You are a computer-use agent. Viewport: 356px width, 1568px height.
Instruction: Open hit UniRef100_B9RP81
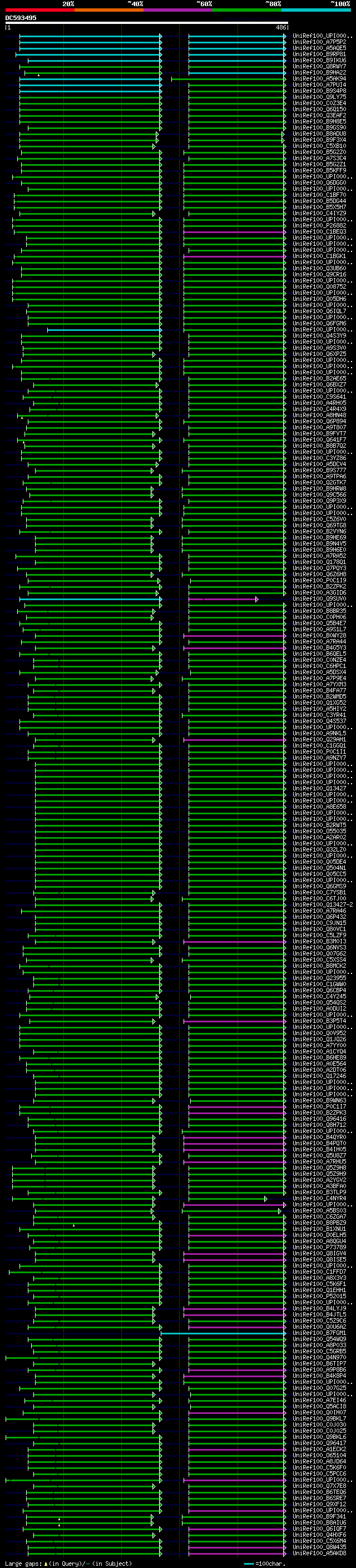click(x=319, y=54)
